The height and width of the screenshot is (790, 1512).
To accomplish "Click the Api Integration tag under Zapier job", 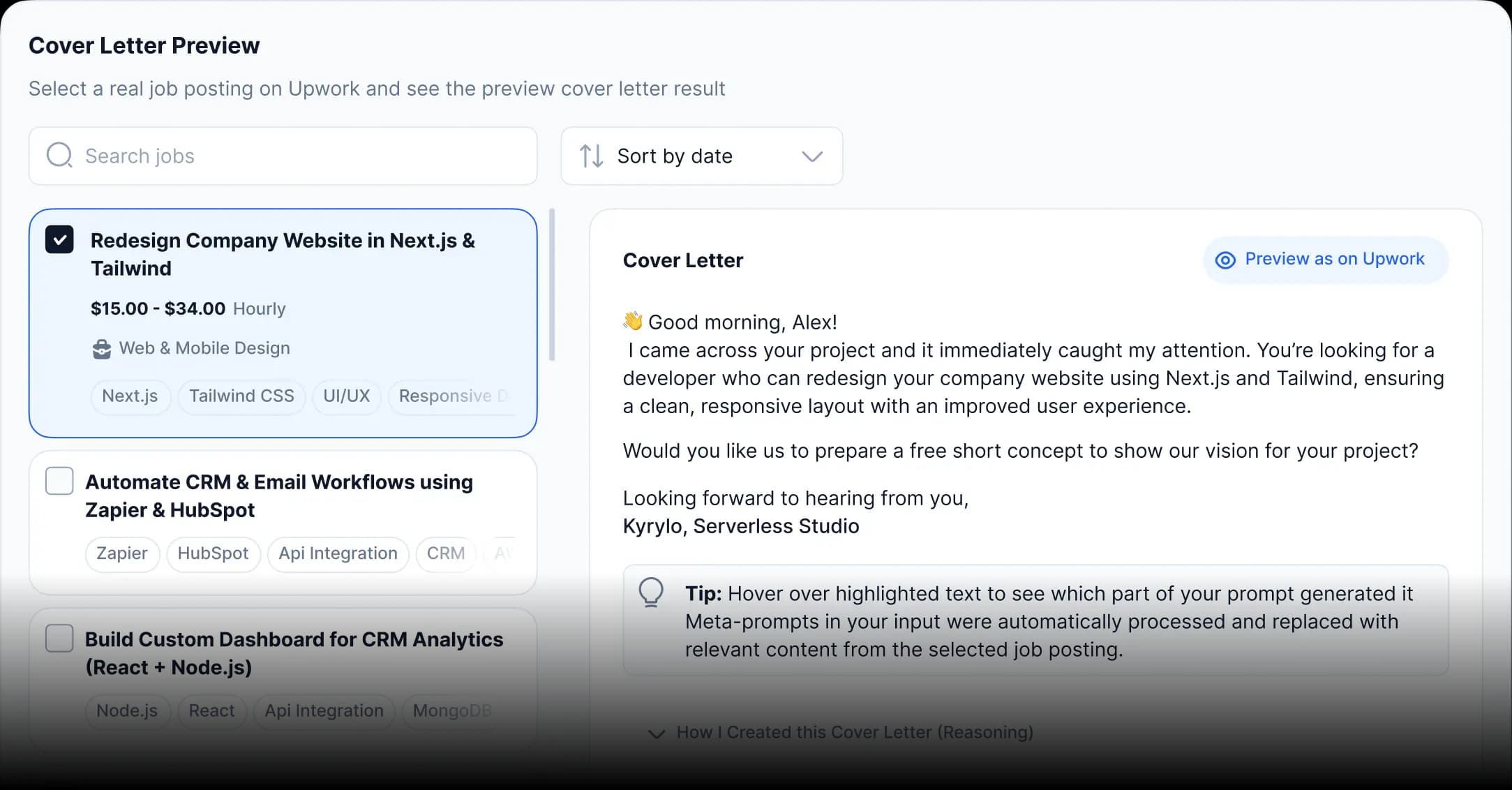I will coord(338,554).
